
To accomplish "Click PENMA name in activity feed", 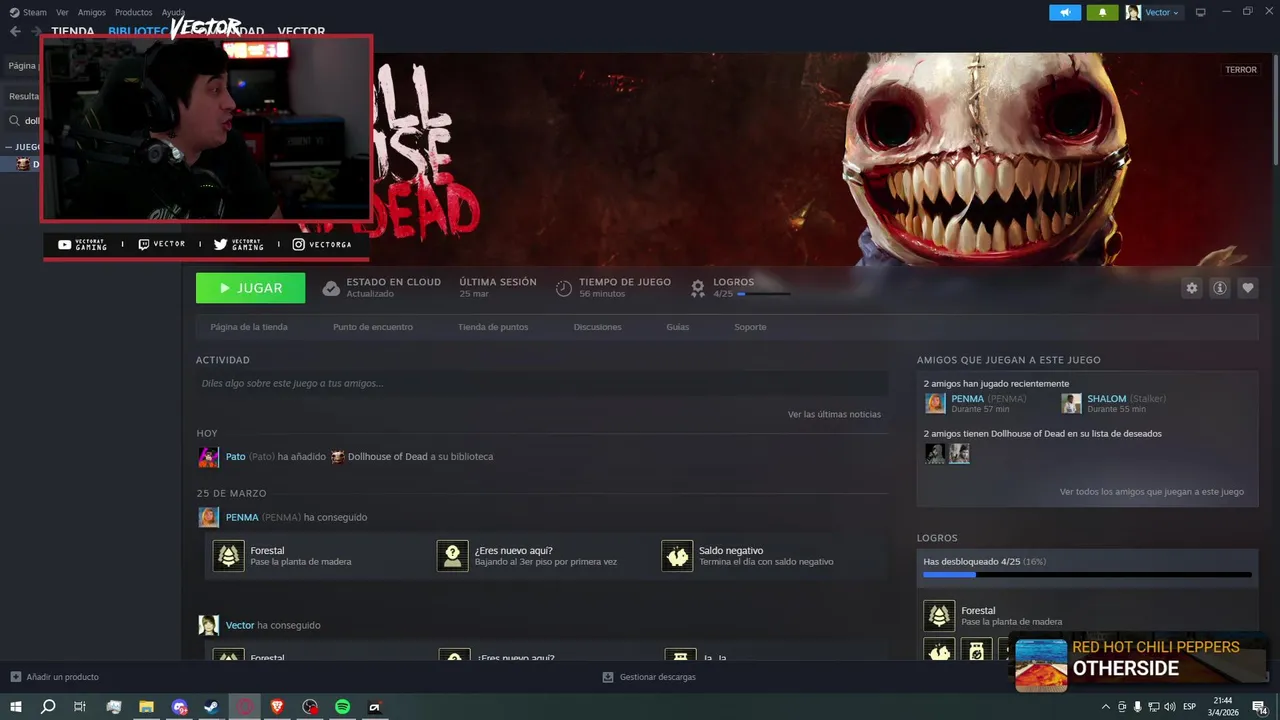I will point(241,517).
